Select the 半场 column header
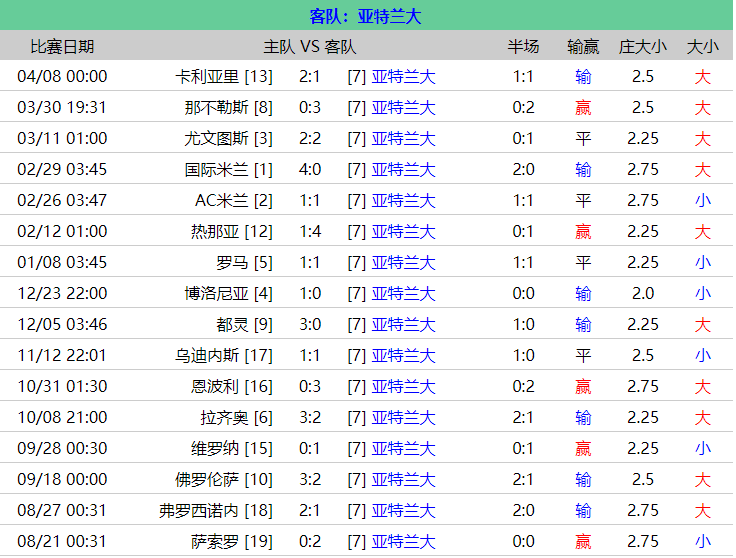The height and width of the screenshot is (558, 736). coord(523,46)
